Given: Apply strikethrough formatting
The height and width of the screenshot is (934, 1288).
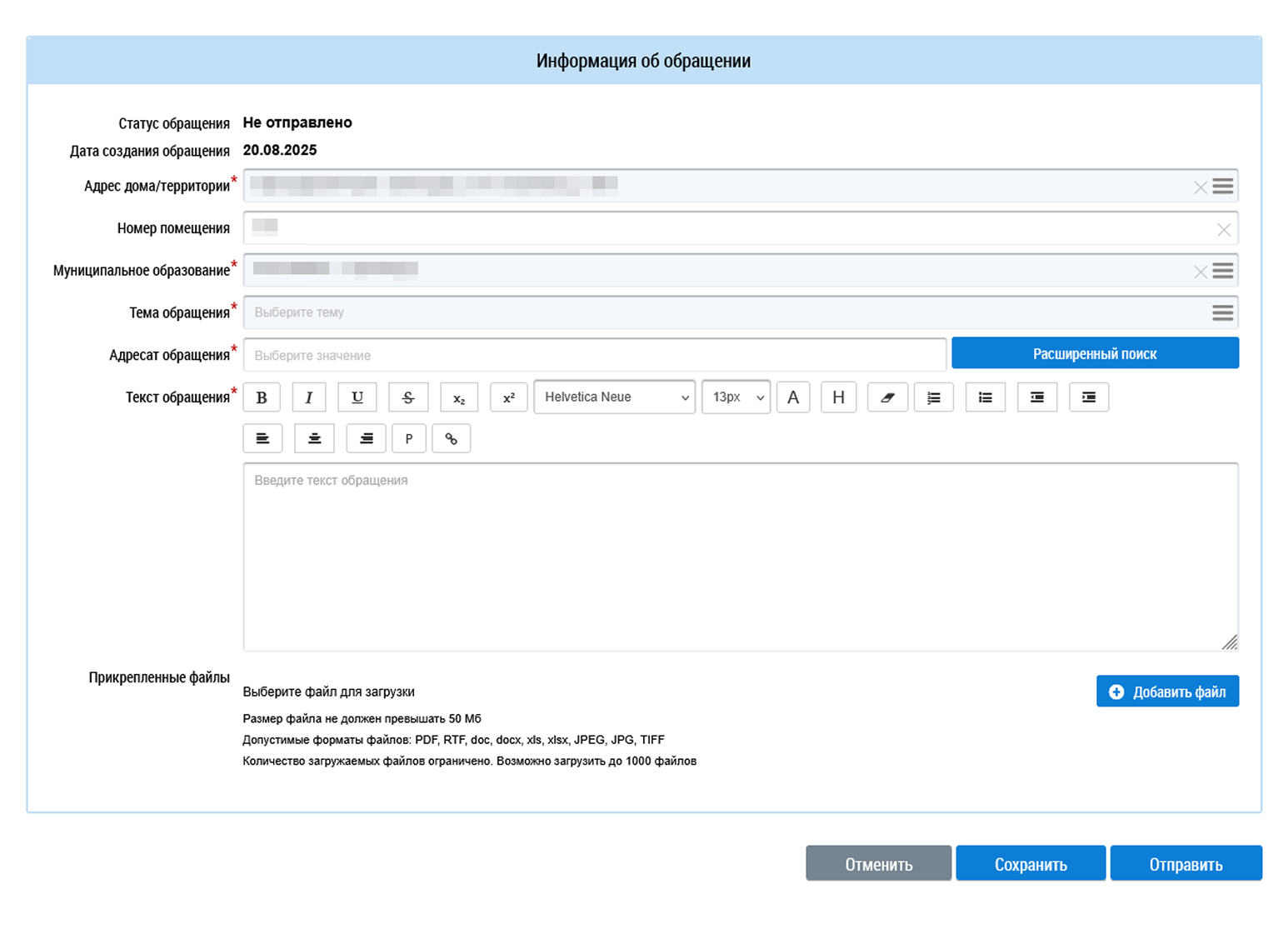Looking at the screenshot, I should (408, 397).
